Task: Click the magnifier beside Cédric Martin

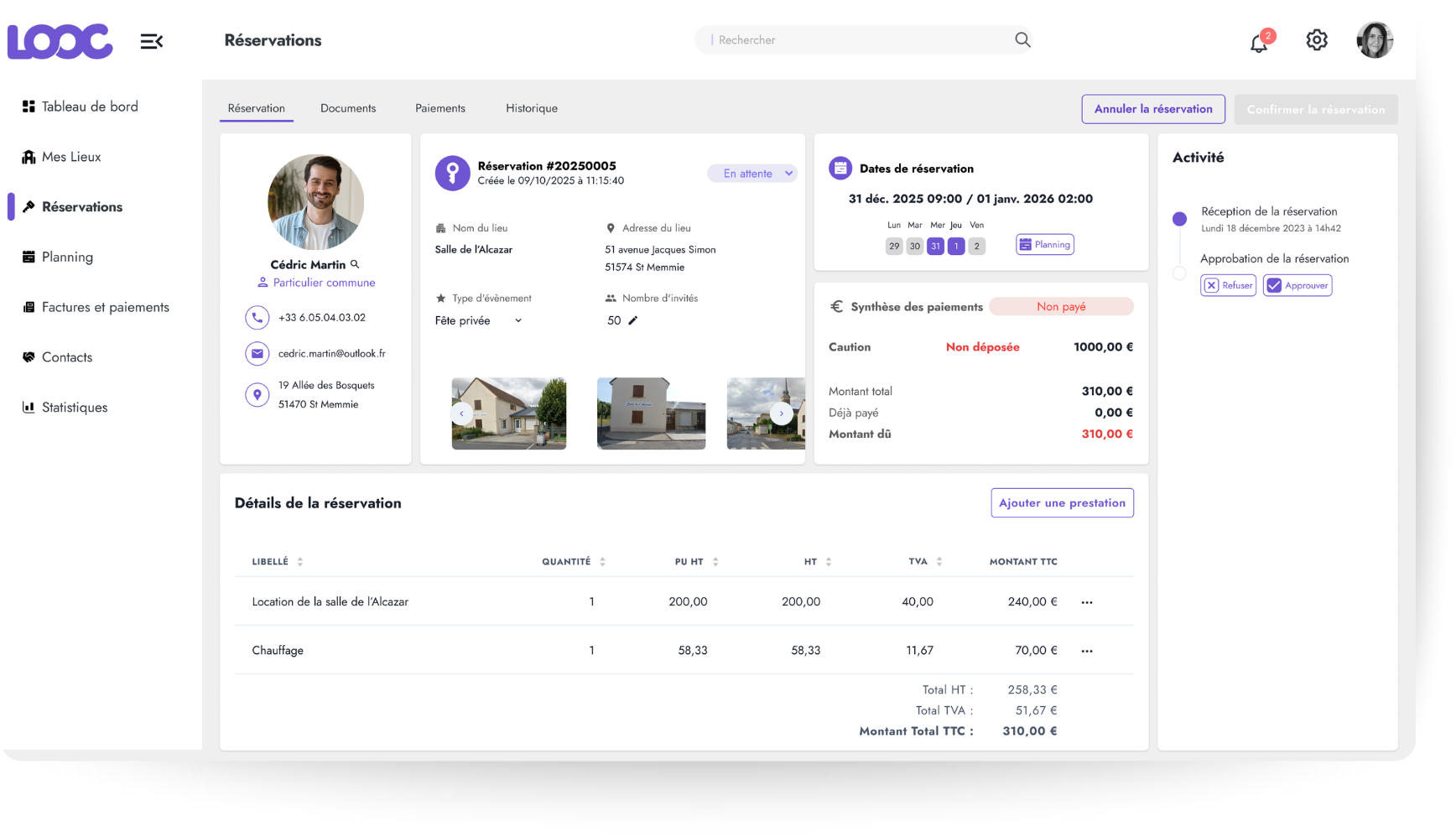Action: pos(355,264)
